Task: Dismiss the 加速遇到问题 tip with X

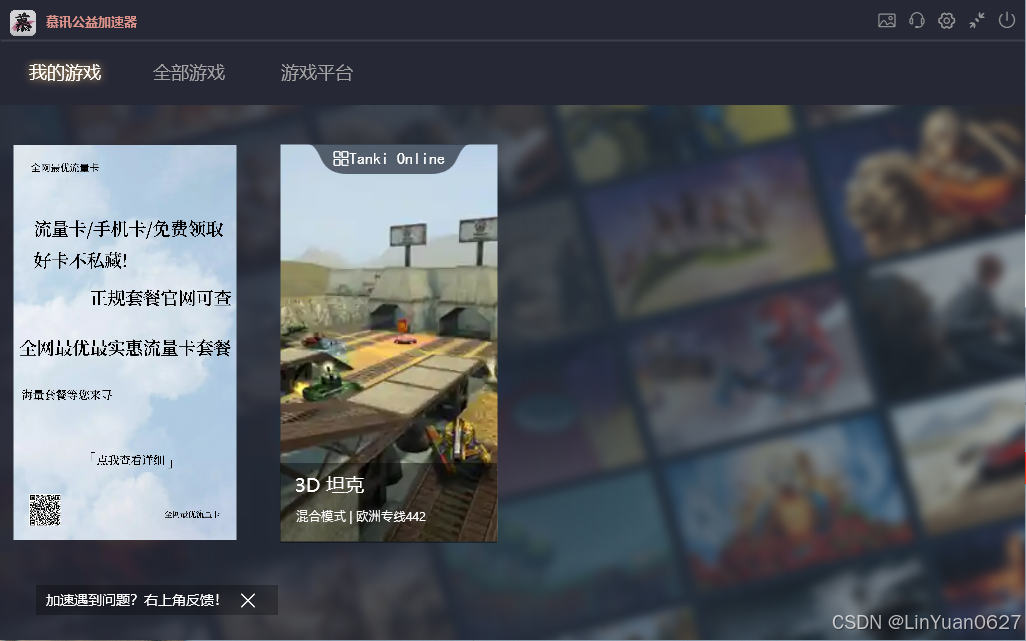Action: [x=248, y=600]
